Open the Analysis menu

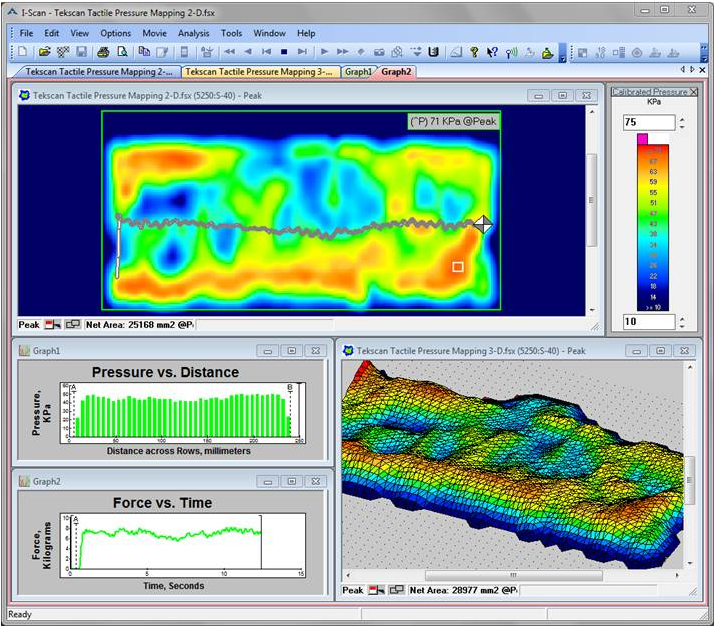(193, 33)
